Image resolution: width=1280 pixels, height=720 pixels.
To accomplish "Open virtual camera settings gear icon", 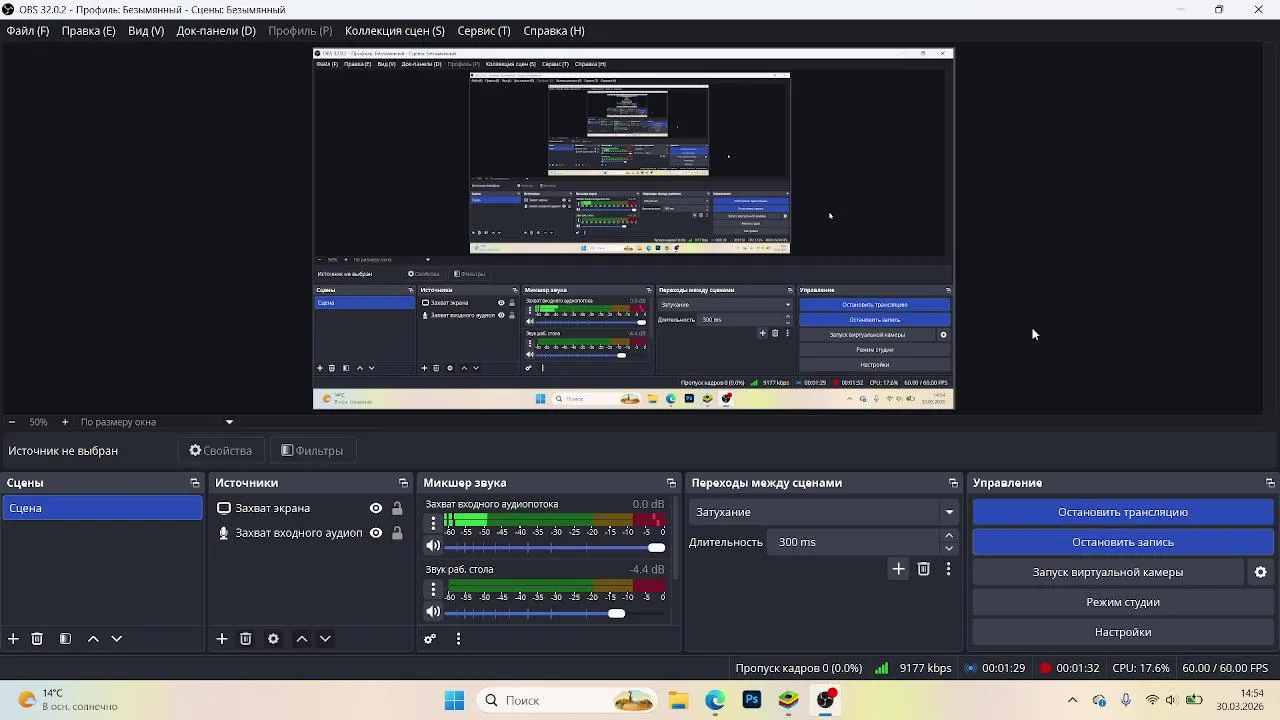I will 1261,572.
